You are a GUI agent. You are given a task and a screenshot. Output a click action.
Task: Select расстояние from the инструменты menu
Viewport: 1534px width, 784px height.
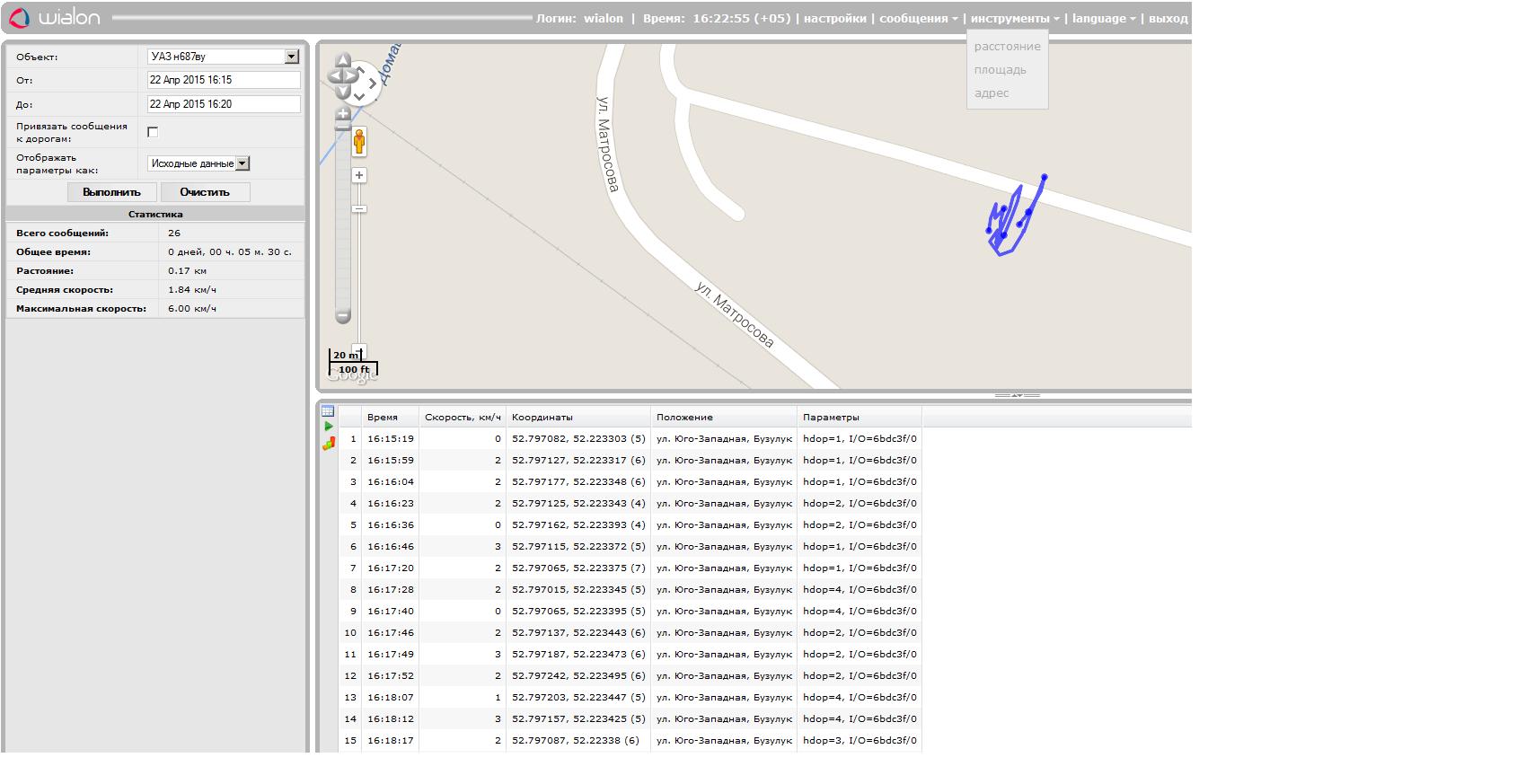(x=1007, y=47)
